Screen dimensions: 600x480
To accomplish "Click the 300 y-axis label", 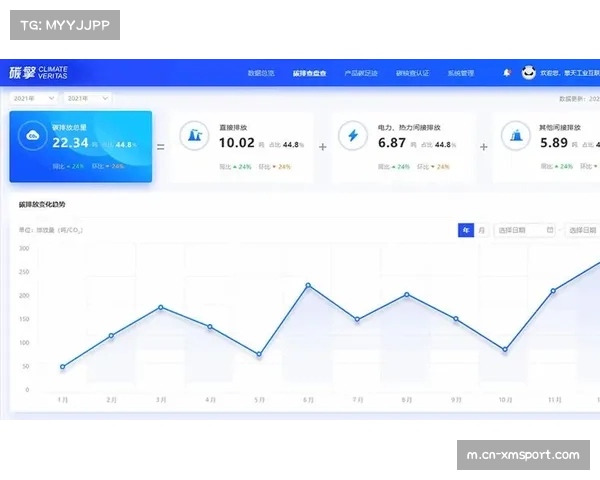I will [x=24, y=248].
